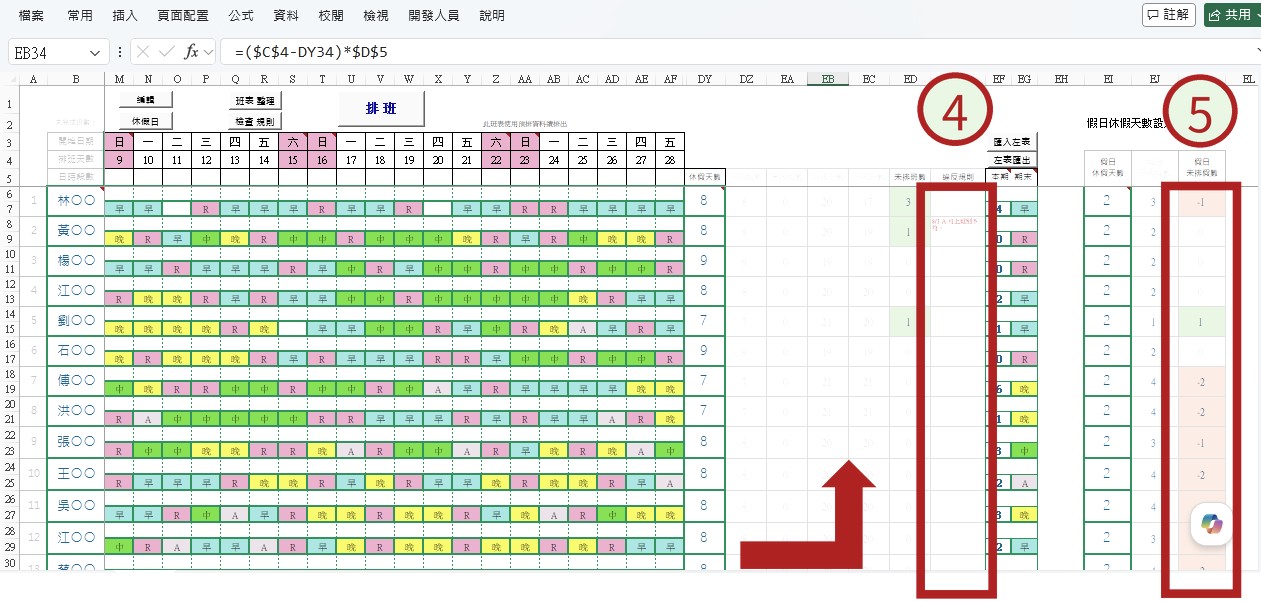
Task: Select column header B
Action: point(76,80)
